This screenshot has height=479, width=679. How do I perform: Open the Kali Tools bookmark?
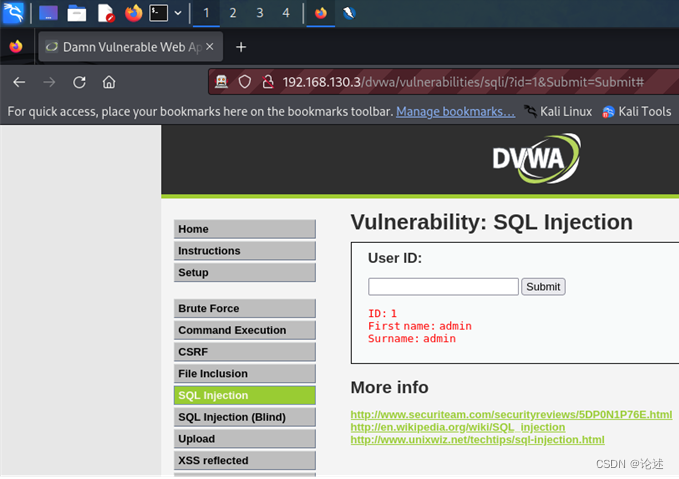click(637, 112)
